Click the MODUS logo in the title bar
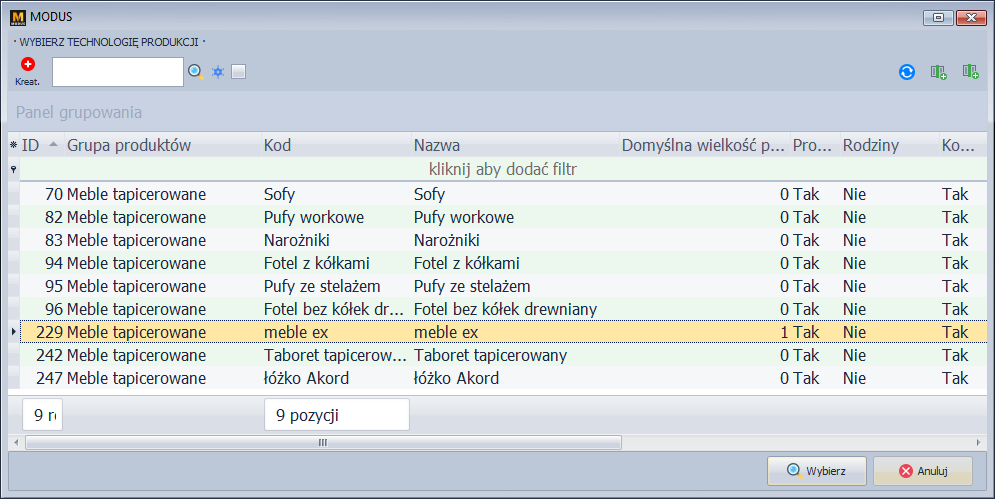This screenshot has width=995, height=499. click(x=17, y=17)
